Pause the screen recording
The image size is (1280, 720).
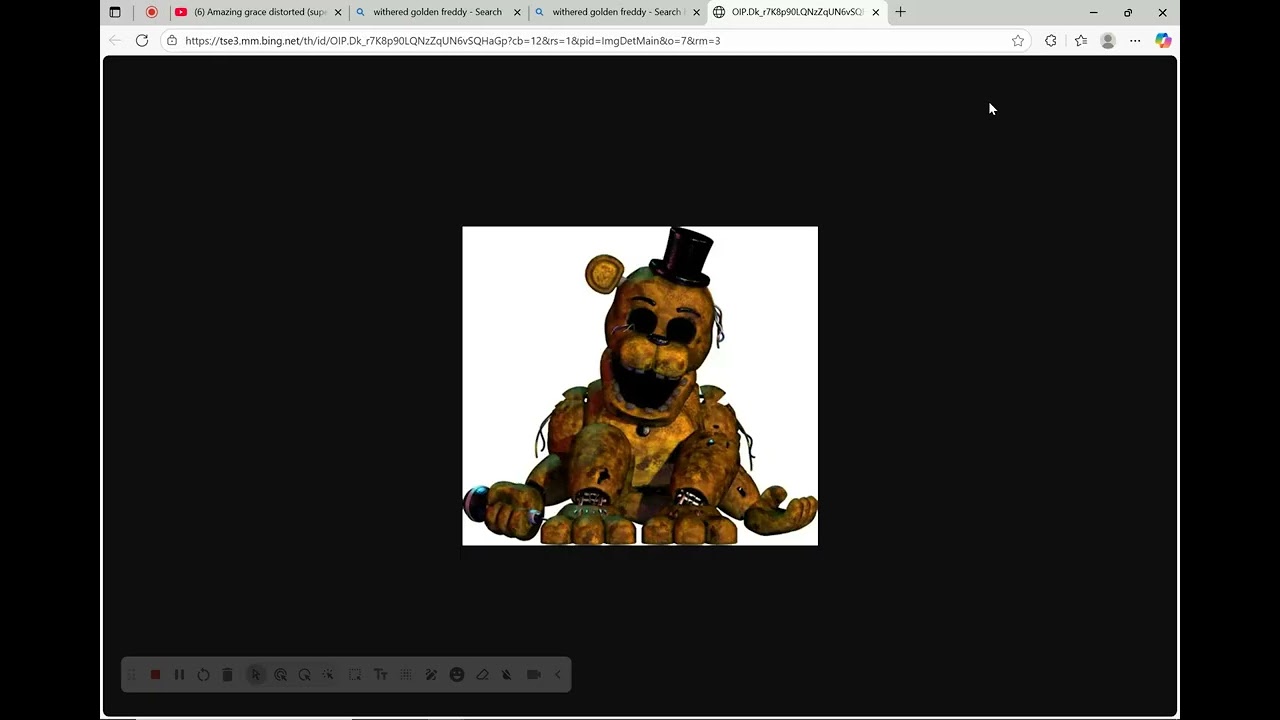(x=179, y=675)
